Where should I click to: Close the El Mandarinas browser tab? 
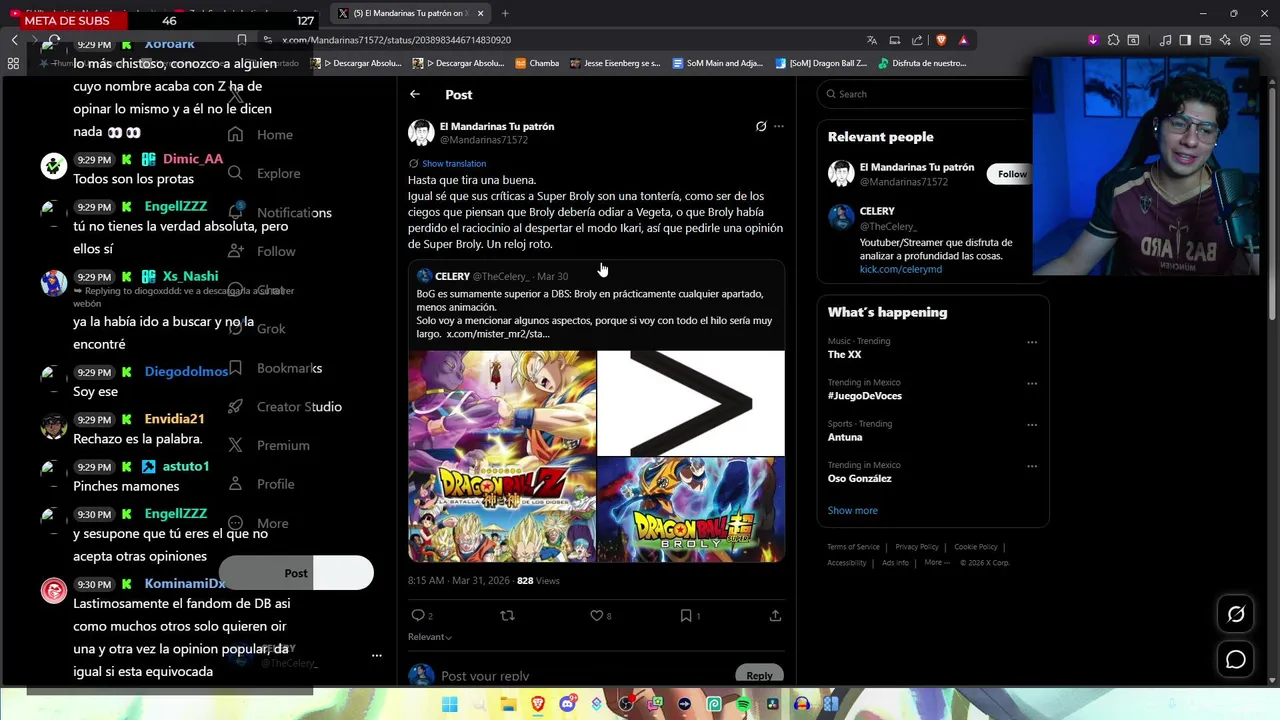(480, 13)
